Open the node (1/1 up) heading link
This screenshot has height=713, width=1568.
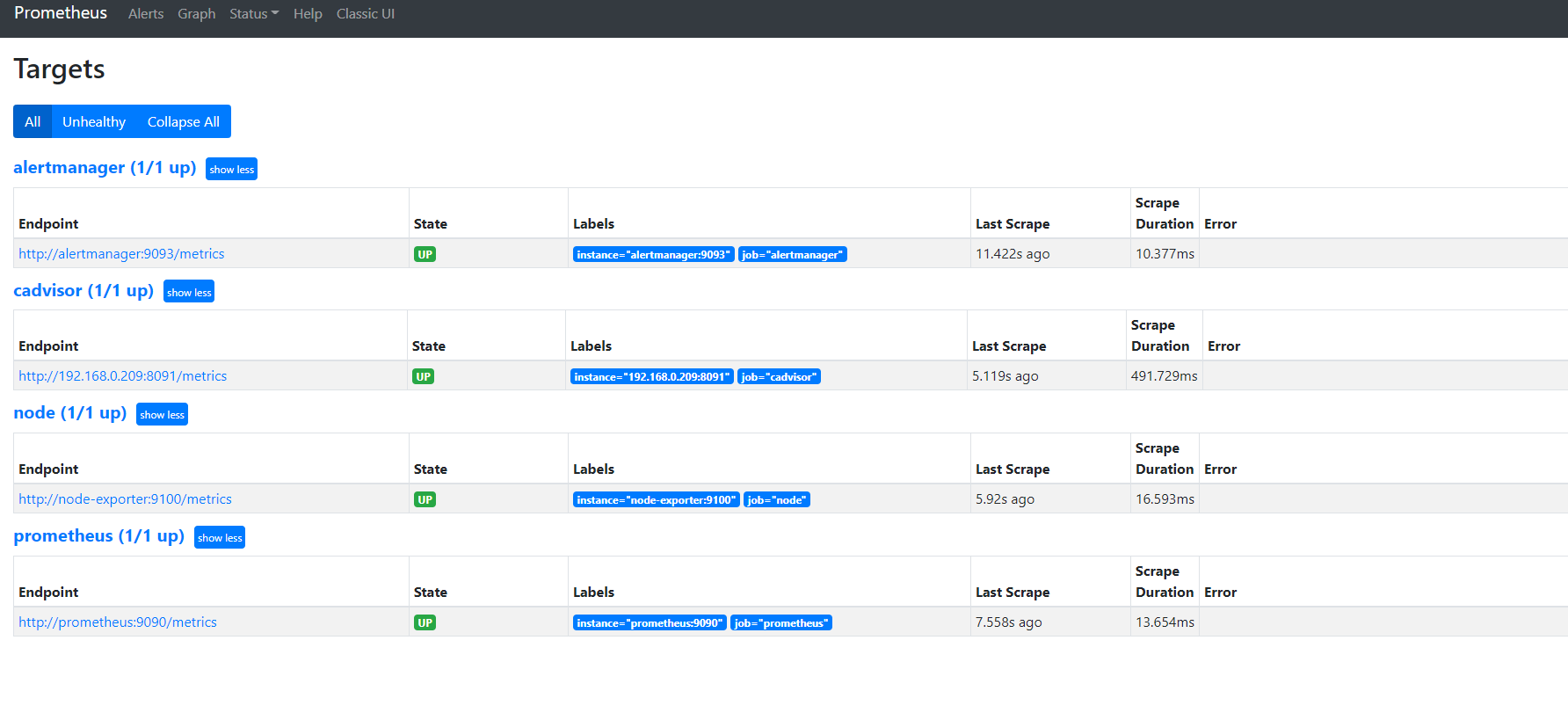70,412
